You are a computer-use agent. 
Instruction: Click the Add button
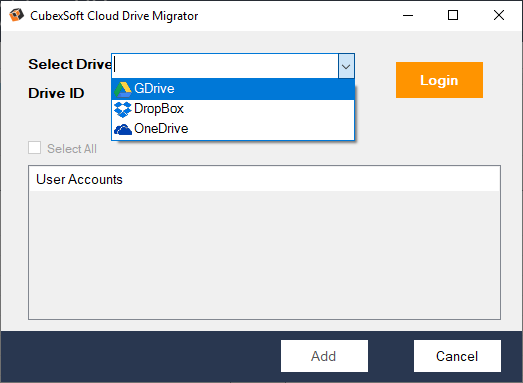324,356
